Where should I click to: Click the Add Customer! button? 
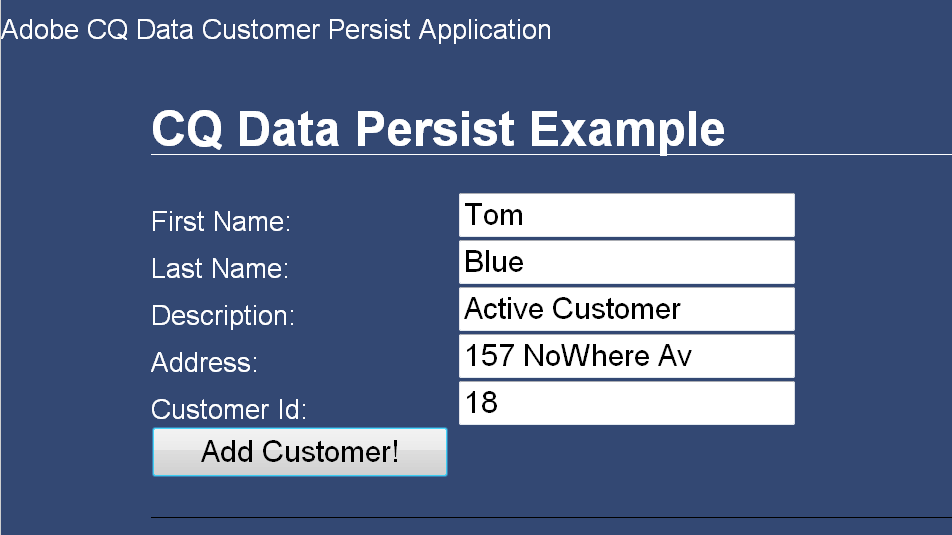299,452
